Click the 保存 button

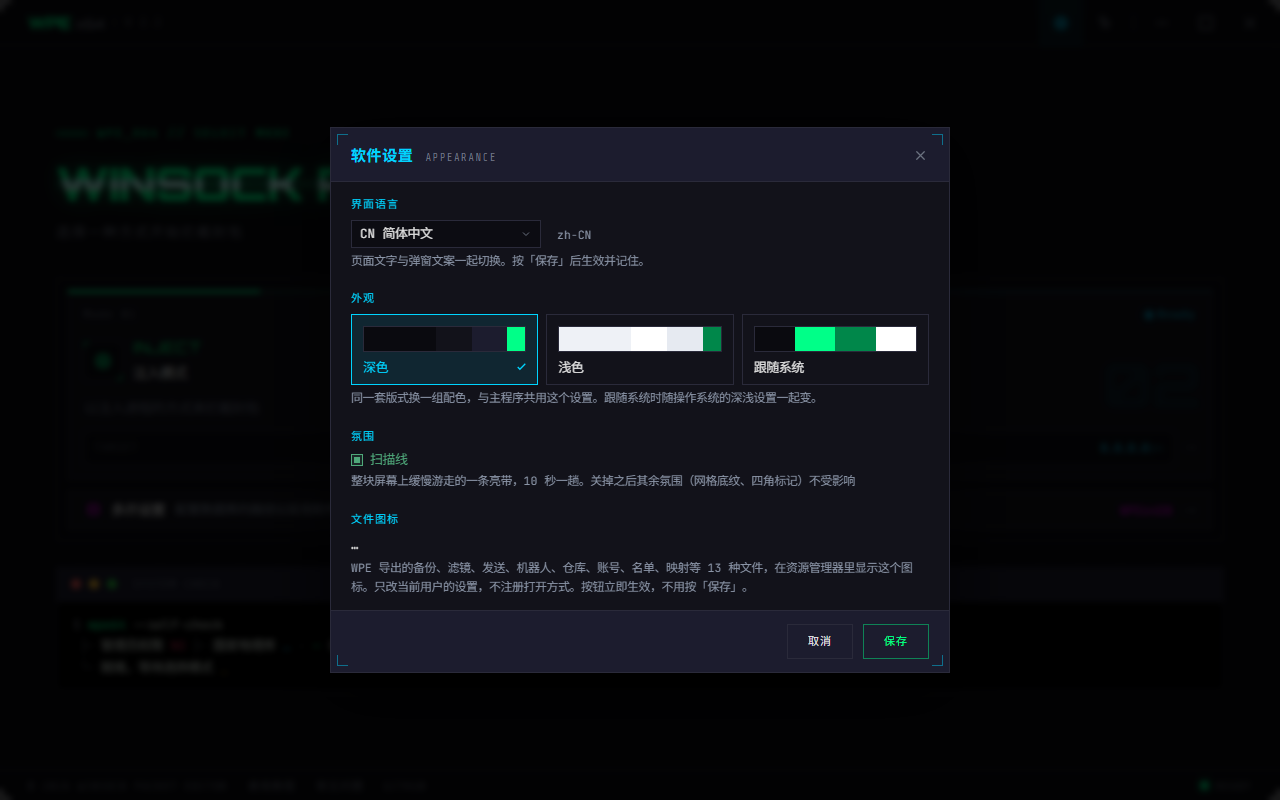coord(896,641)
